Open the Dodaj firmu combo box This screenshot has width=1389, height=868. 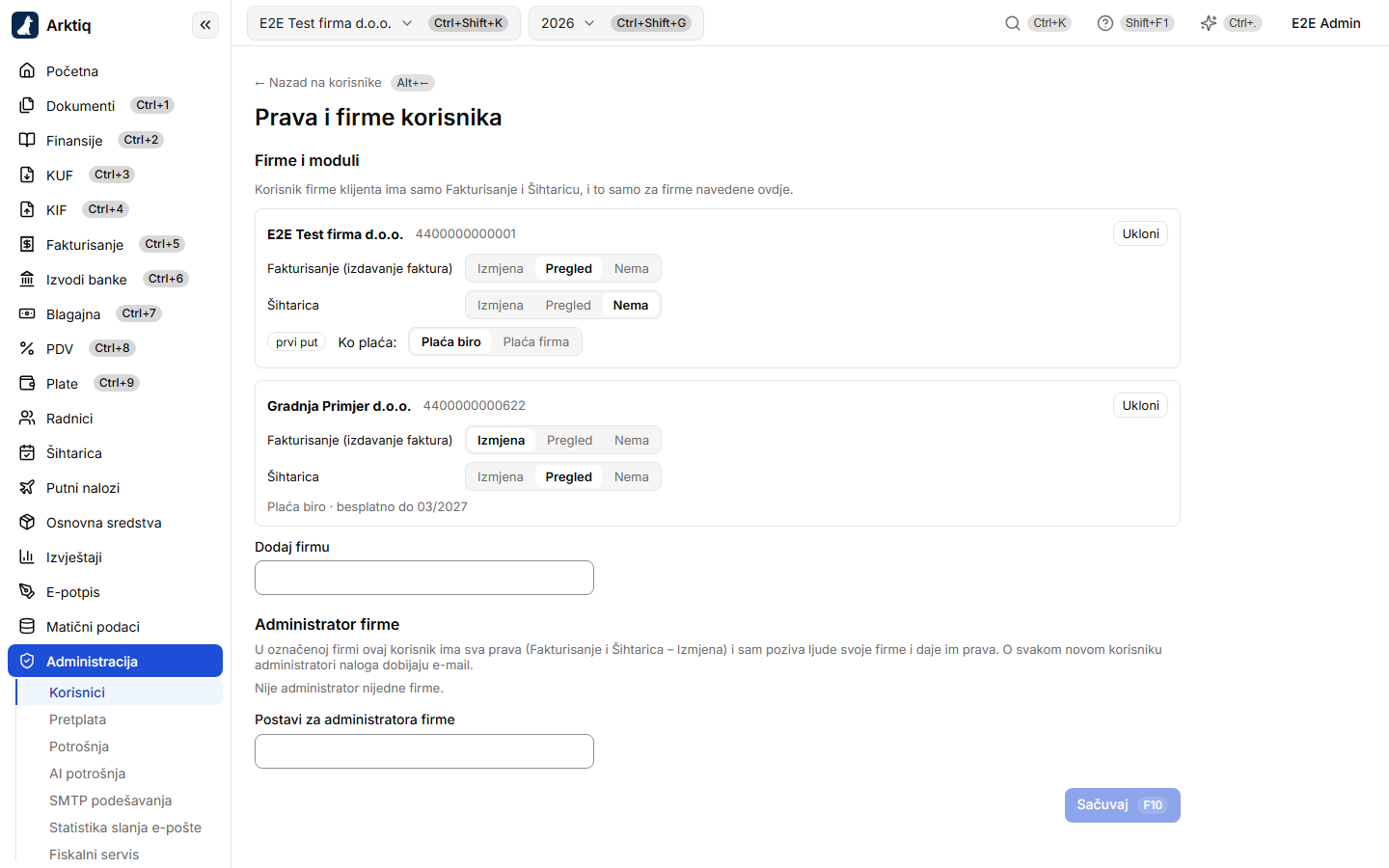[424, 578]
